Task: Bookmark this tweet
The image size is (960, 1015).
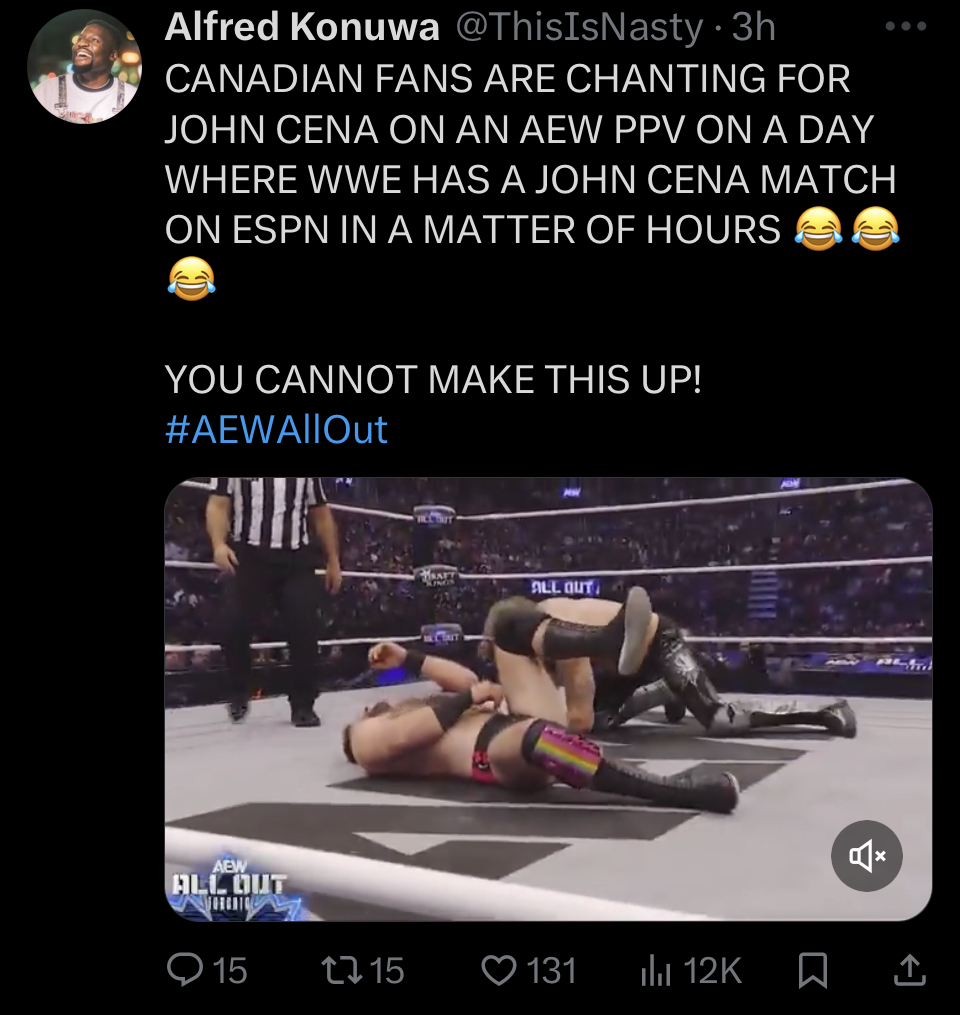Action: pos(813,970)
